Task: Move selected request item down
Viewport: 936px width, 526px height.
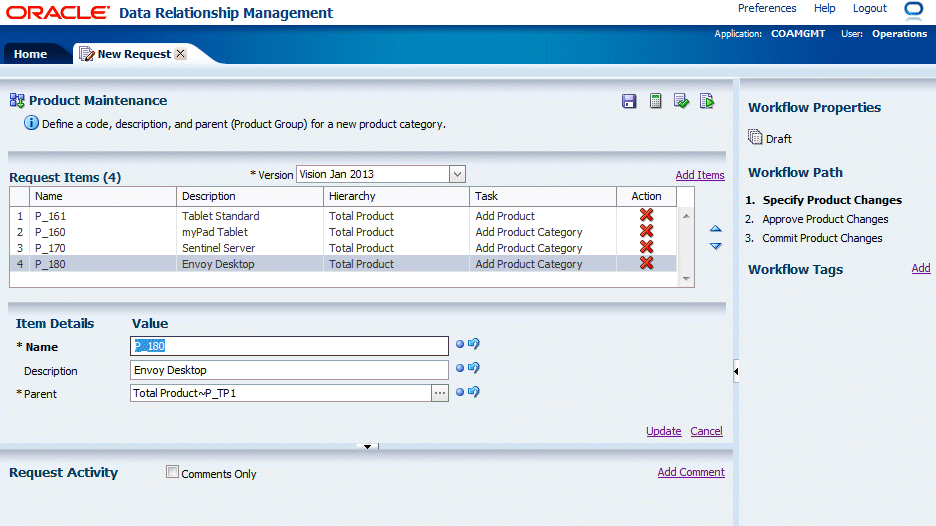Action: tap(715, 246)
